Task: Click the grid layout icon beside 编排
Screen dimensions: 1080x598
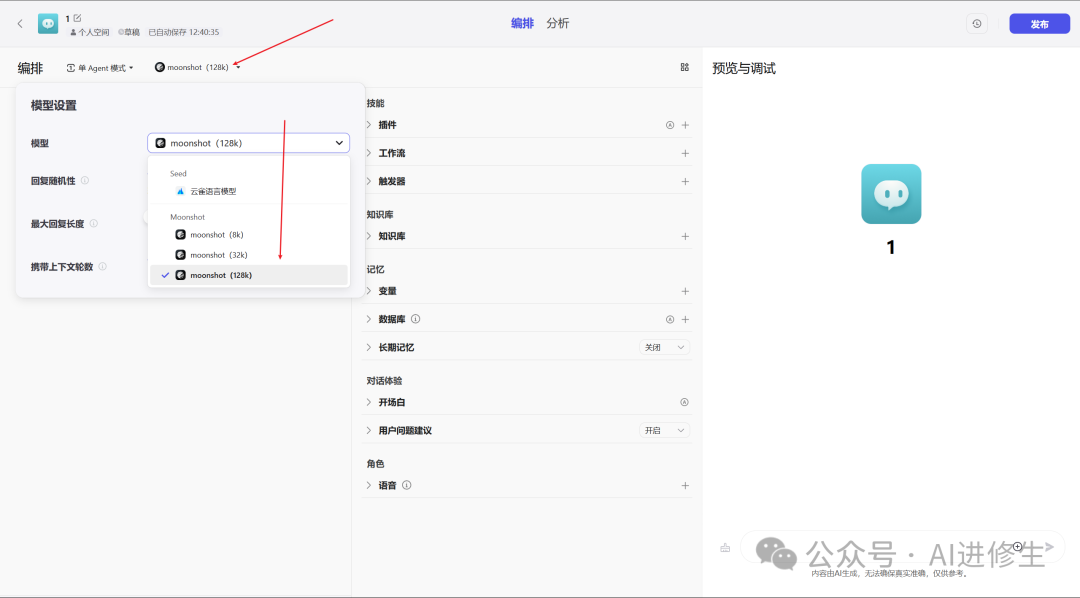Action: click(x=685, y=67)
